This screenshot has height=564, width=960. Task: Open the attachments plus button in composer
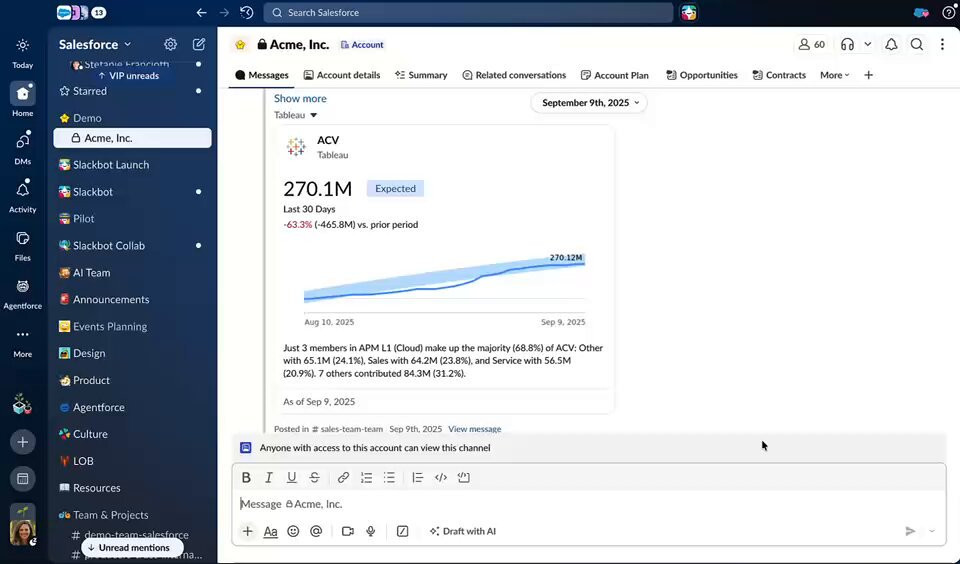(x=247, y=531)
